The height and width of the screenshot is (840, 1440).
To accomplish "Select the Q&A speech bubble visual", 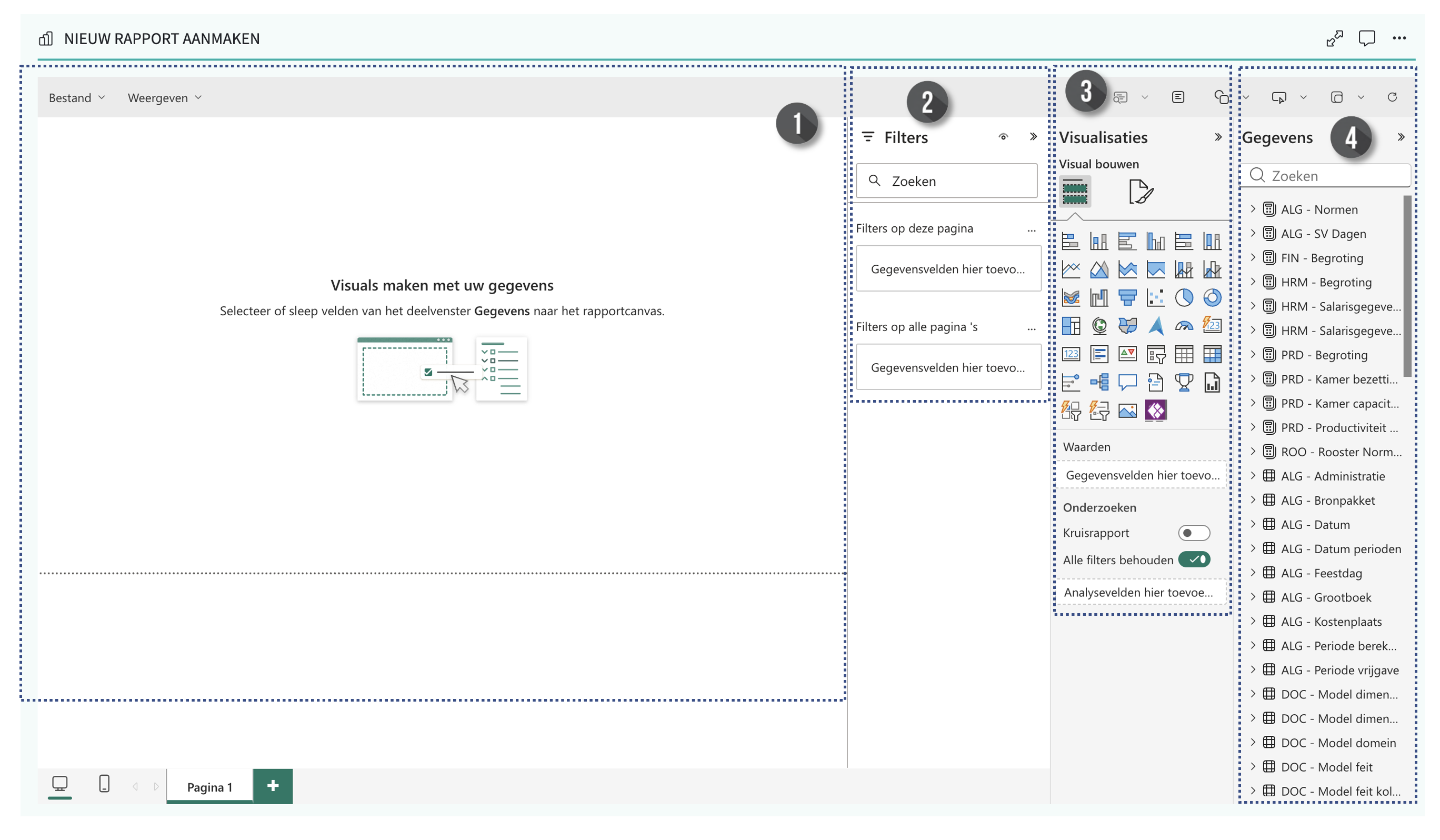I will pyautogui.click(x=1127, y=382).
